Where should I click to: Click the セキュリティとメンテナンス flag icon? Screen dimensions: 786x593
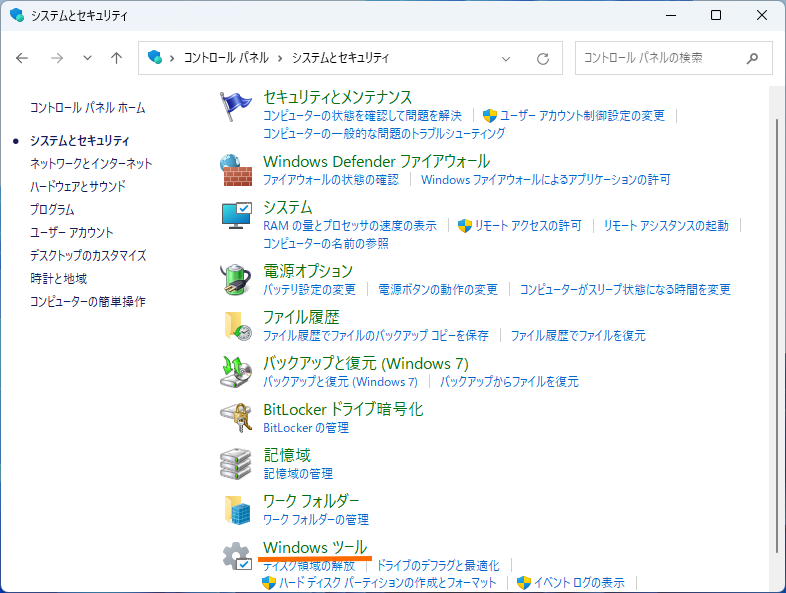[236, 106]
